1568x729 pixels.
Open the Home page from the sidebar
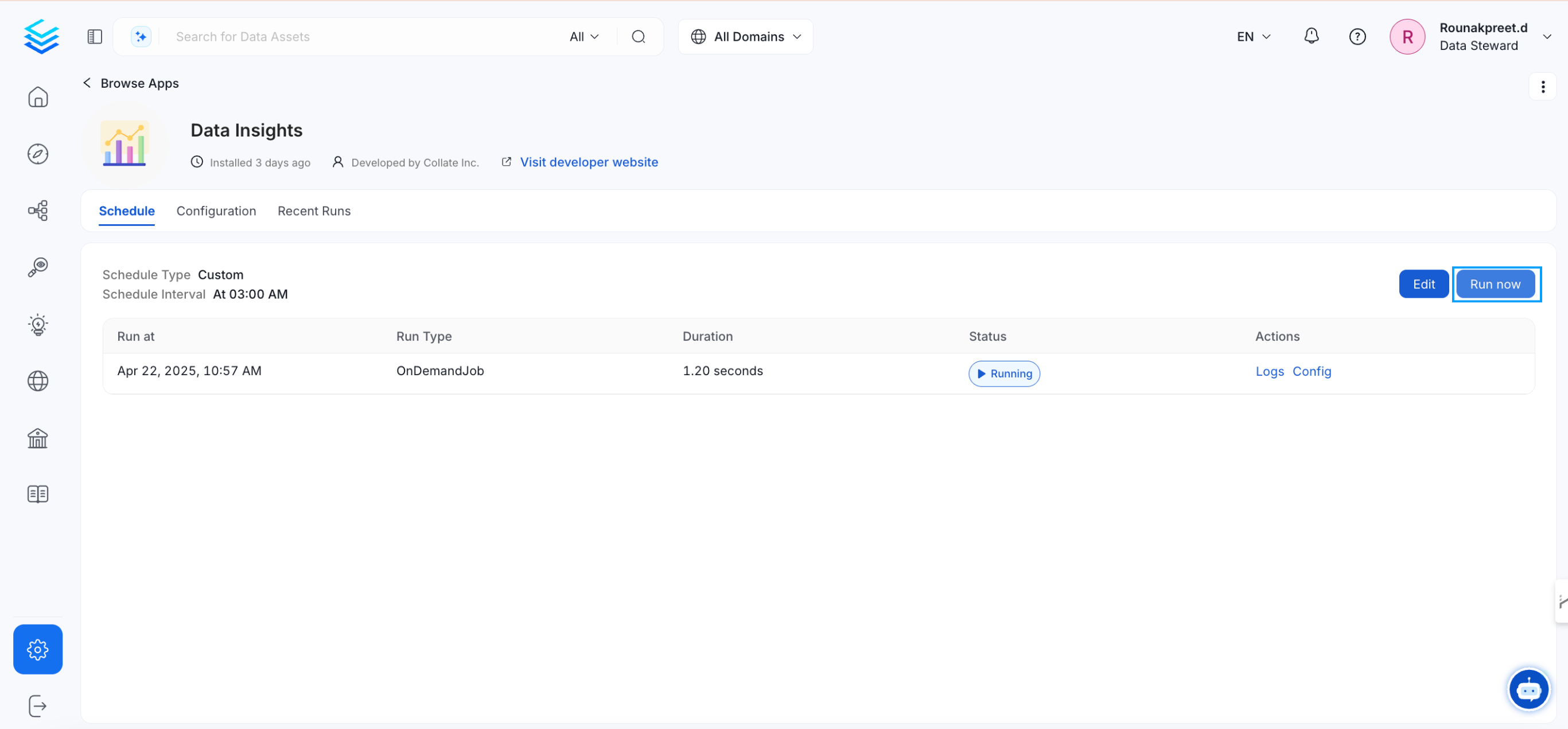38,97
